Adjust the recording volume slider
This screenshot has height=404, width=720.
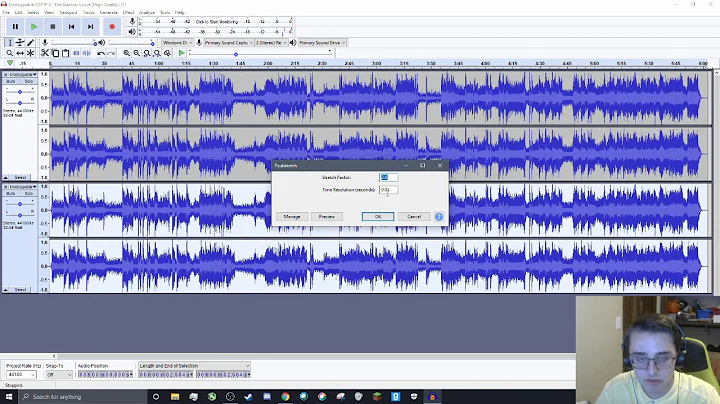coord(73,43)
